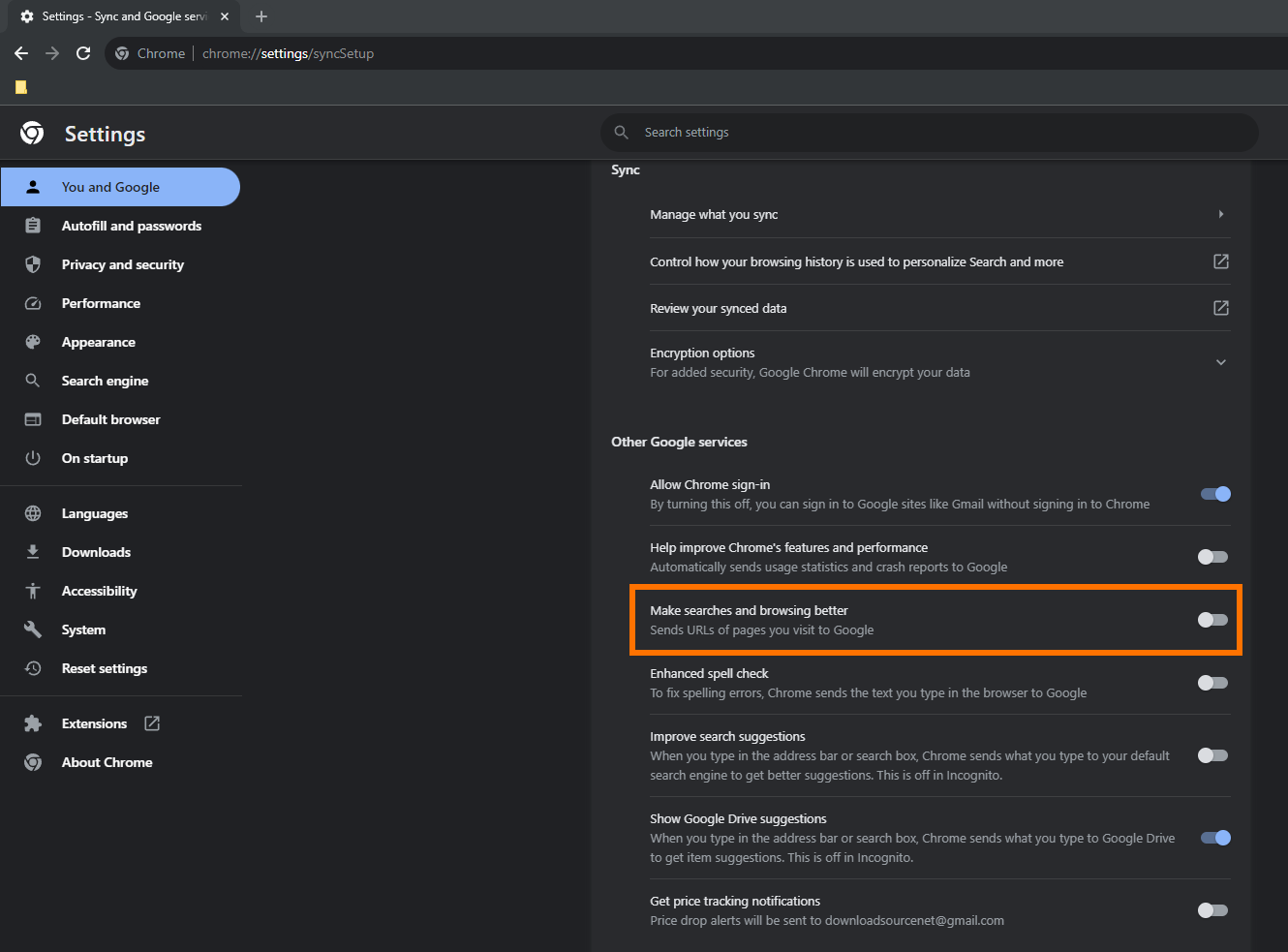Select the Languages sidebar item
Image resolution: width=1288 pixels, height=952 pixels.
coord(121,513)
